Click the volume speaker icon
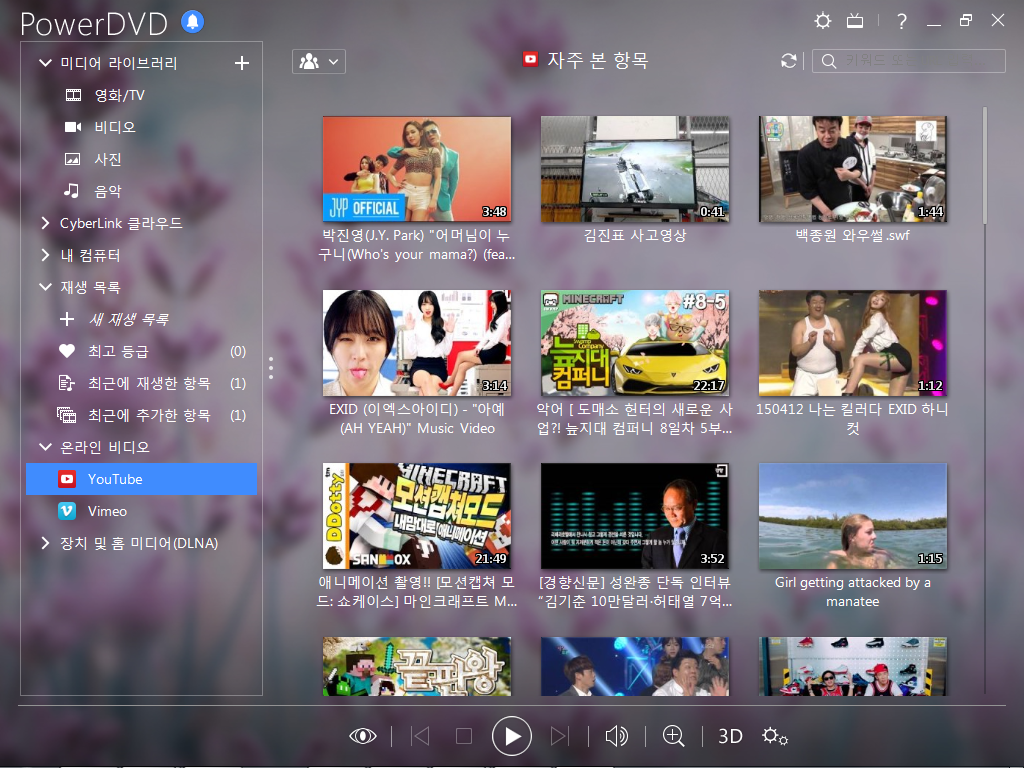Viewport: 1024px width, 768px height. (616, 736)
